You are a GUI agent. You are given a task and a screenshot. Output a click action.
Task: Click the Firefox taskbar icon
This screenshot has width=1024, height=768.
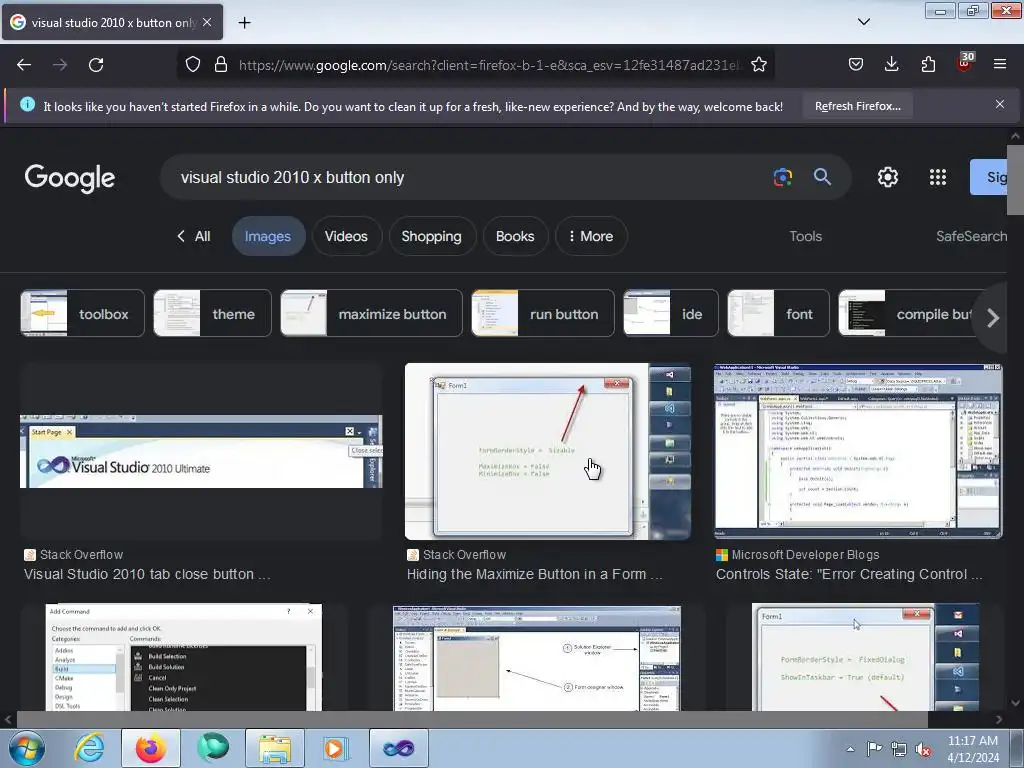150,748
